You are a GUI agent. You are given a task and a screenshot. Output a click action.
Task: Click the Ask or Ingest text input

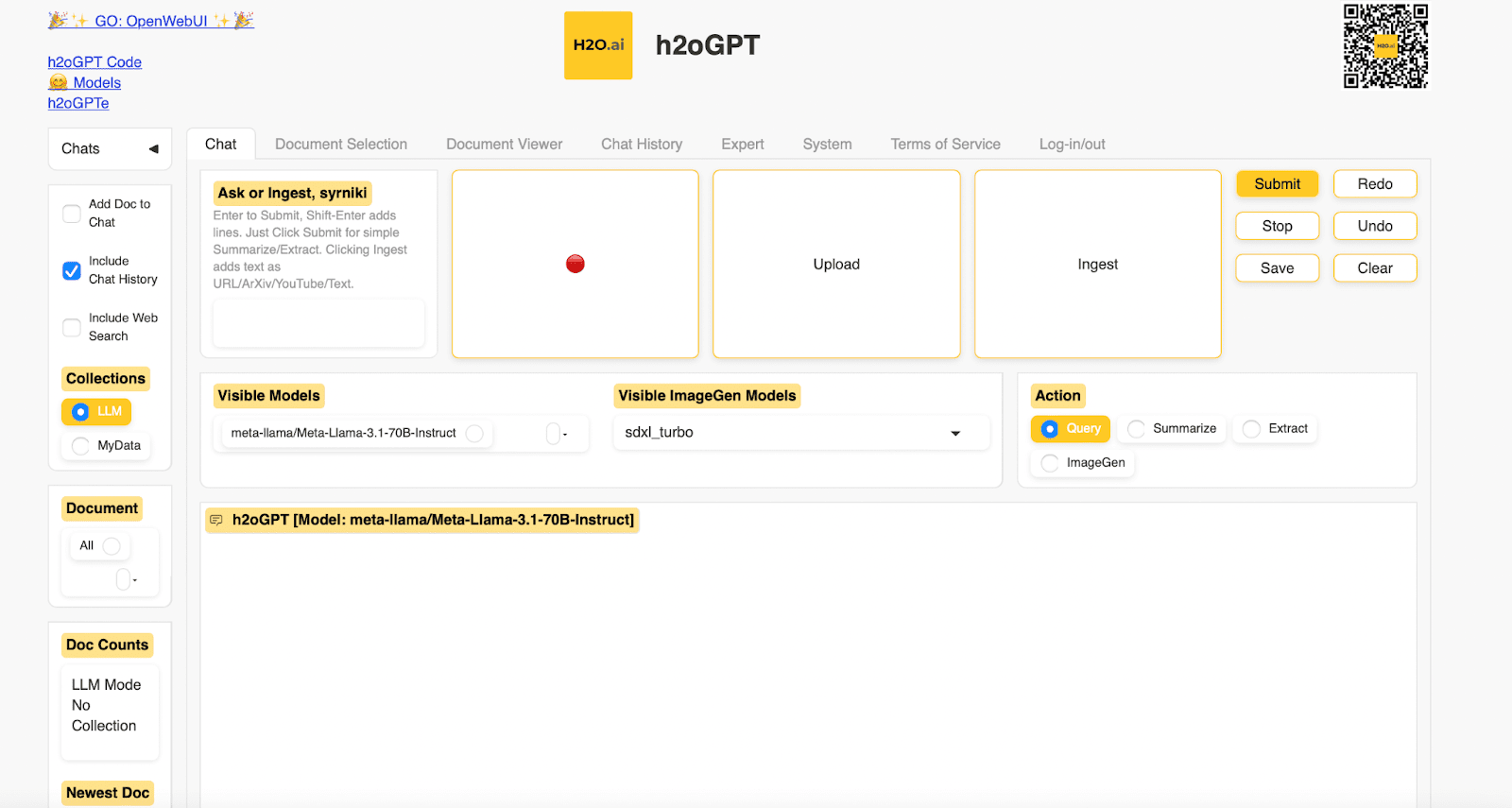(x=318, y=323)
